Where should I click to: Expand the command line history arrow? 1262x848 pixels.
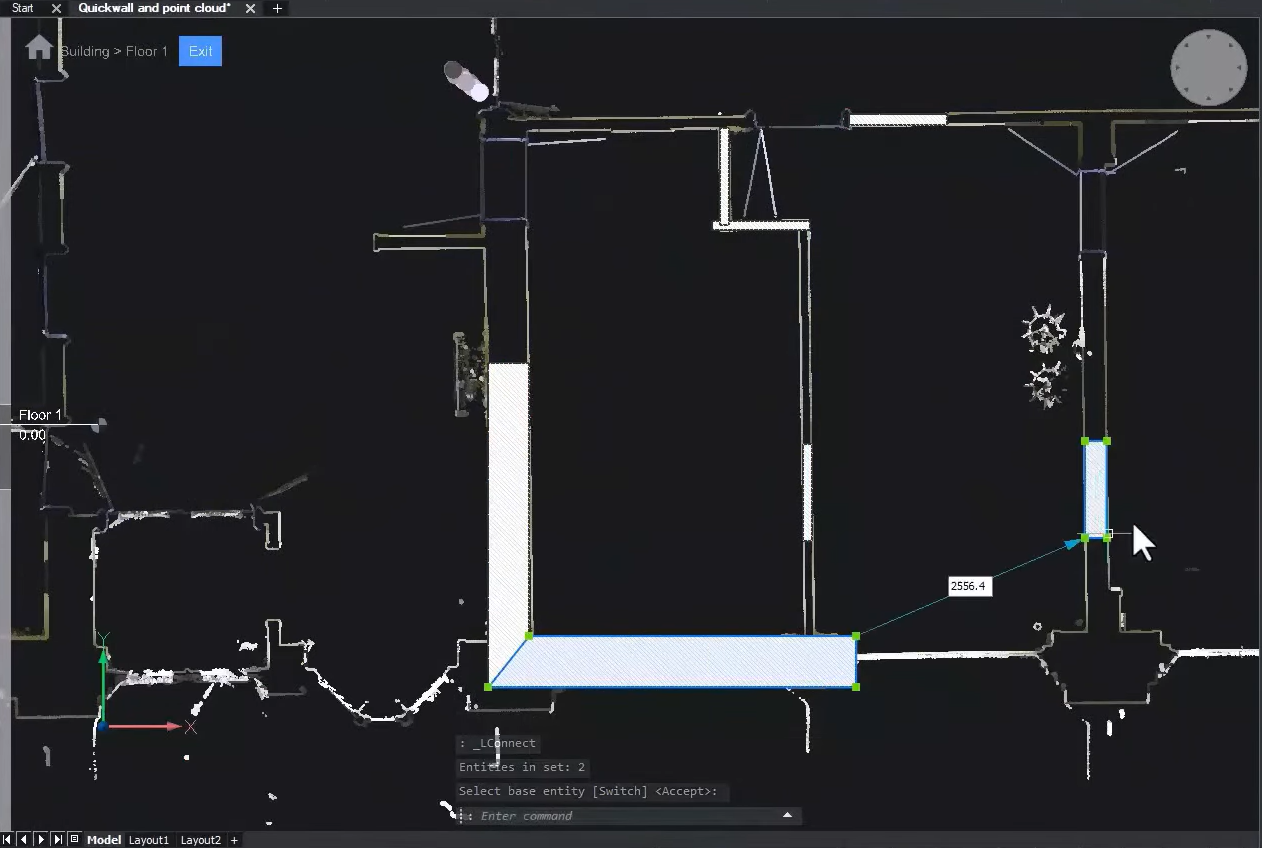coord(786,815)
